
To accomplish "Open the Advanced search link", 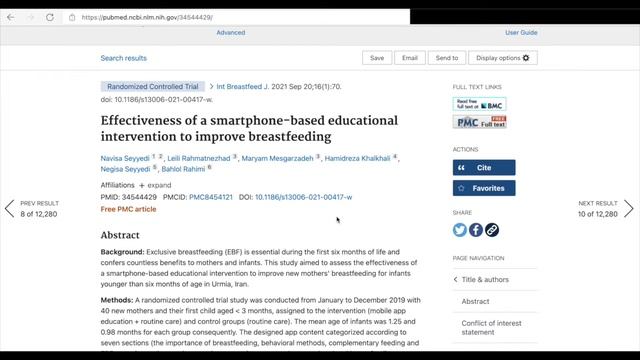I will [231, 33].
